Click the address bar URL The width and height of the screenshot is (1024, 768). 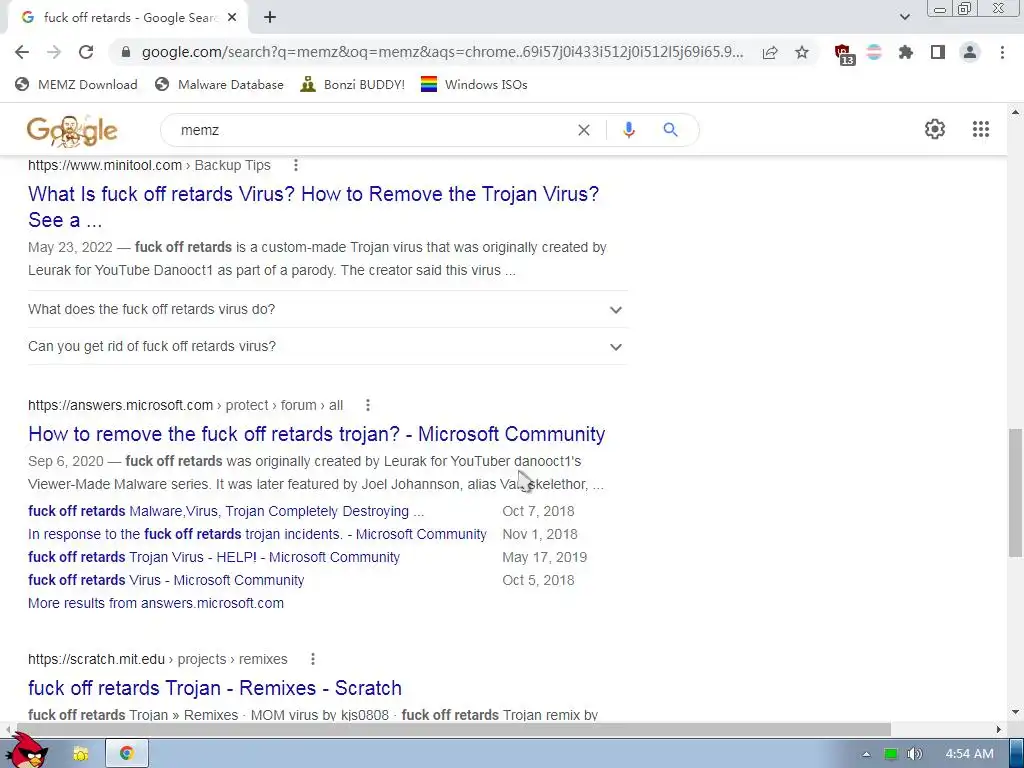point(442,52)
